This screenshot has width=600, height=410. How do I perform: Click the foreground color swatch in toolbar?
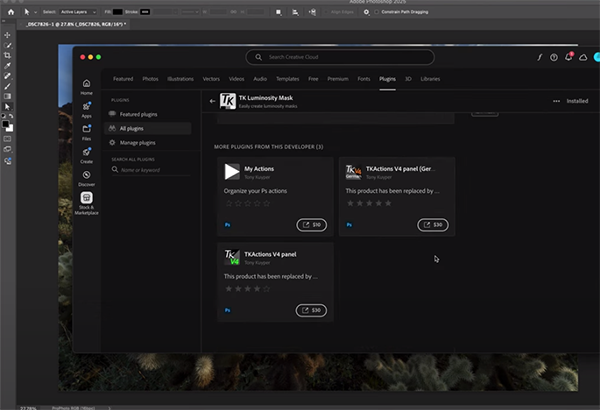point(5,124)
